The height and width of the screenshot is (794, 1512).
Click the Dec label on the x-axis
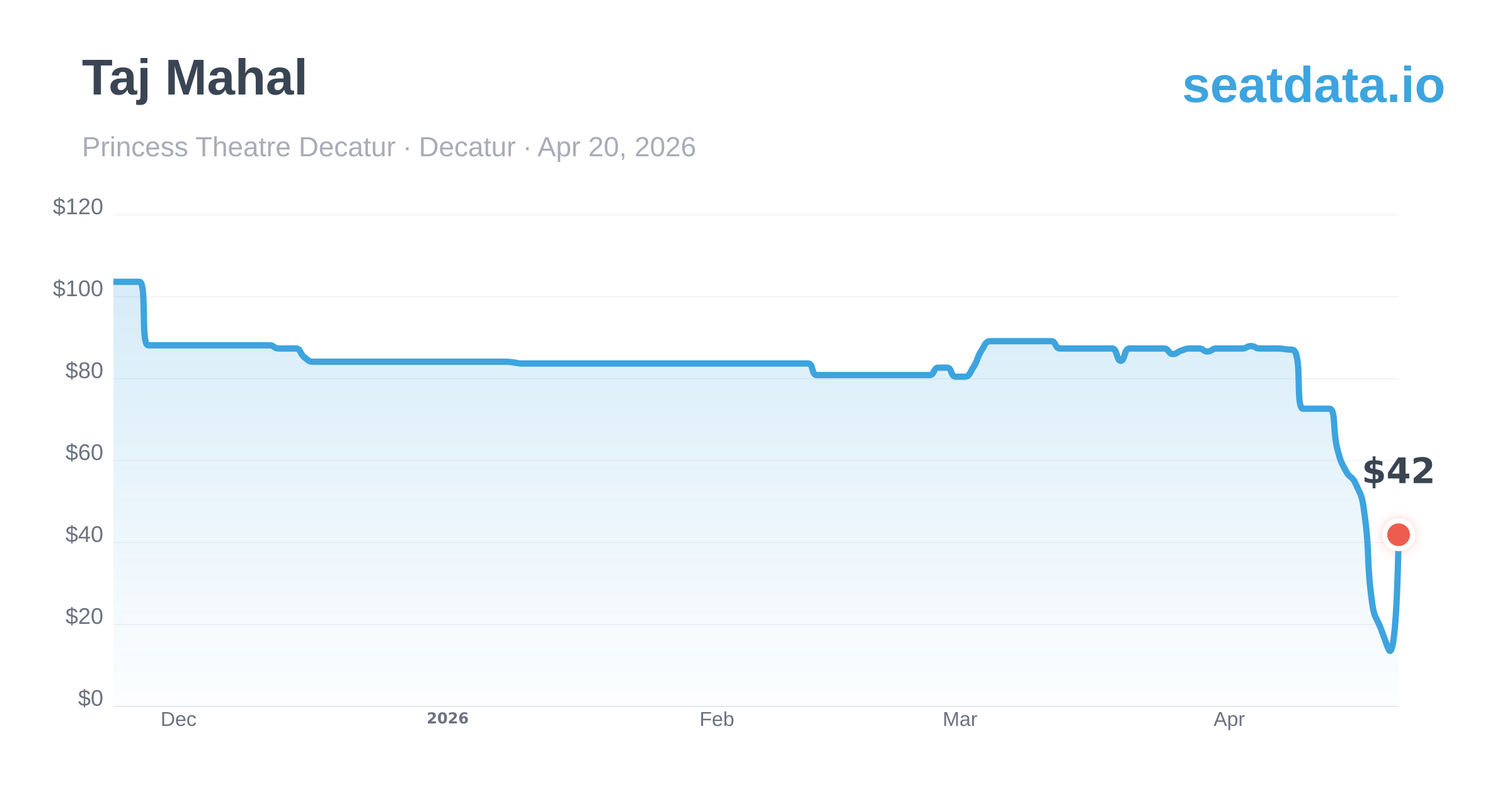tap(178, 720)
